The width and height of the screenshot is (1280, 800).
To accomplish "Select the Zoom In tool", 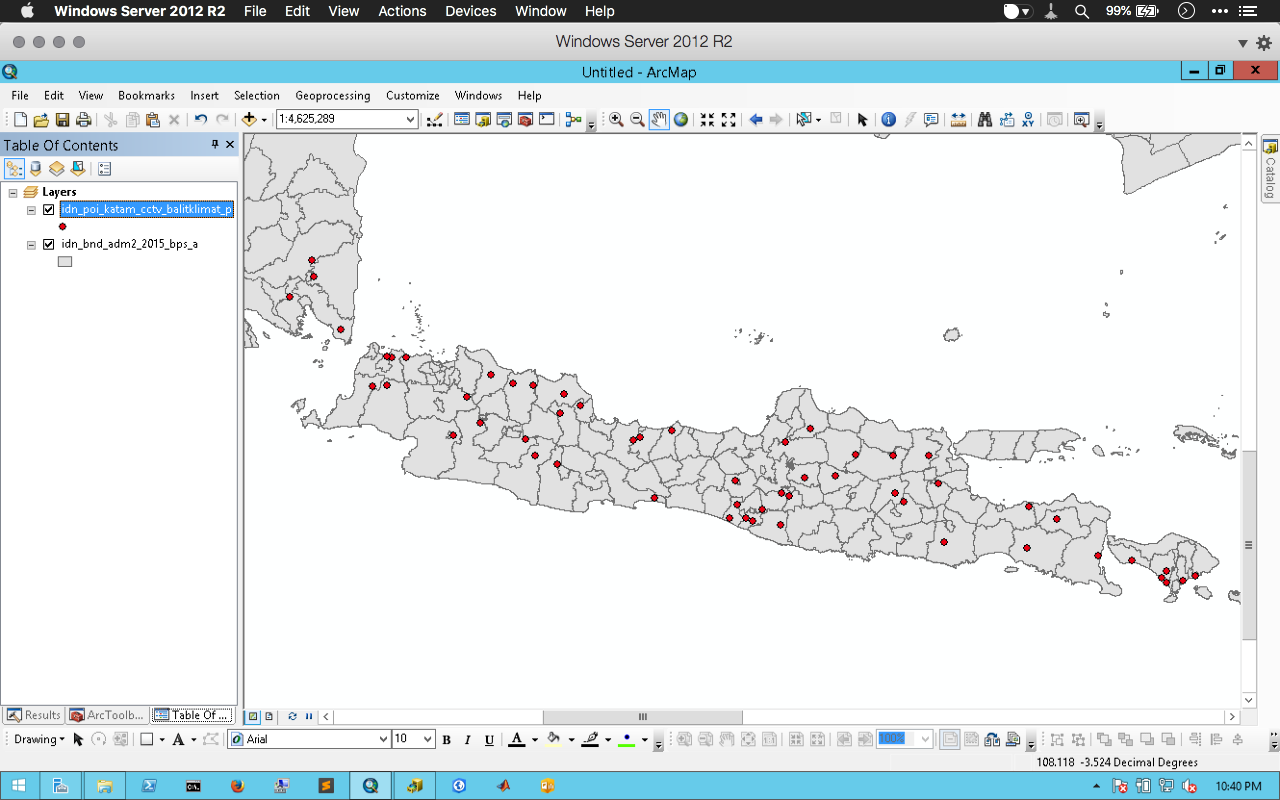I will pyautogui.click(x=616, y=120).
